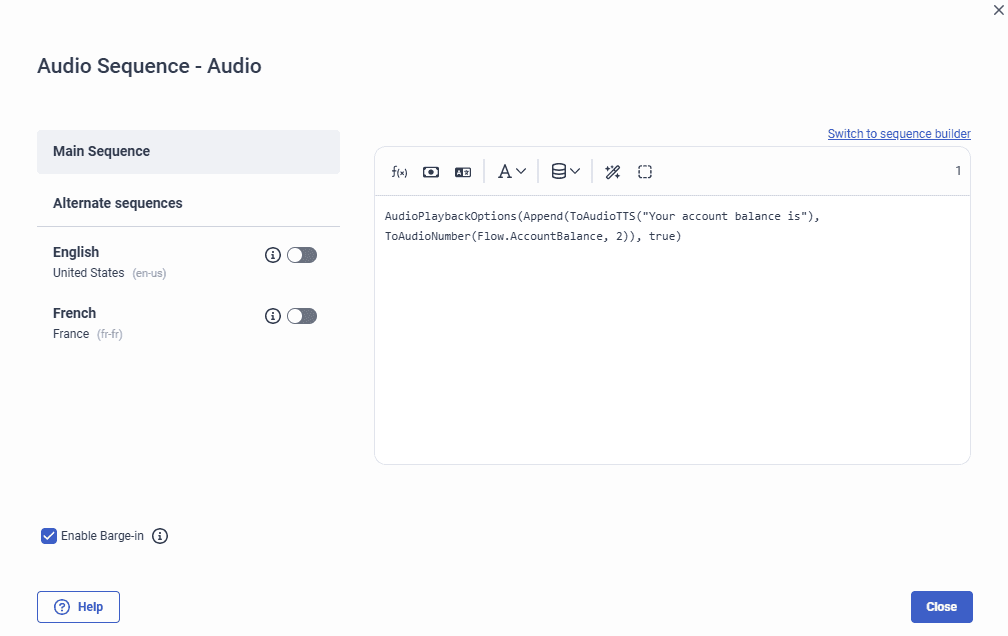Click the selection brackets icon in the toolbar

(x=645, y=171)
